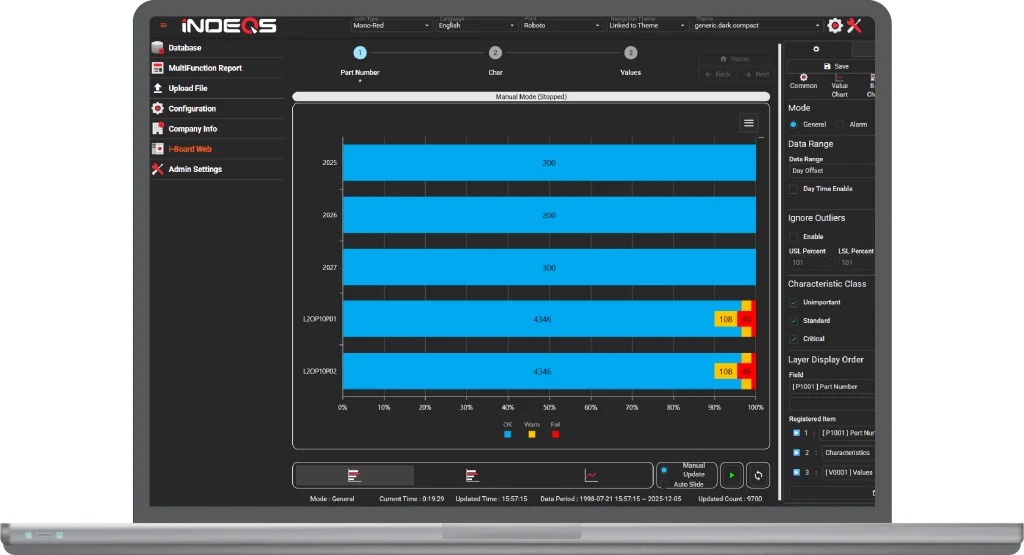
Task: Open the Database sidebar item
Action: pos(184,48)
